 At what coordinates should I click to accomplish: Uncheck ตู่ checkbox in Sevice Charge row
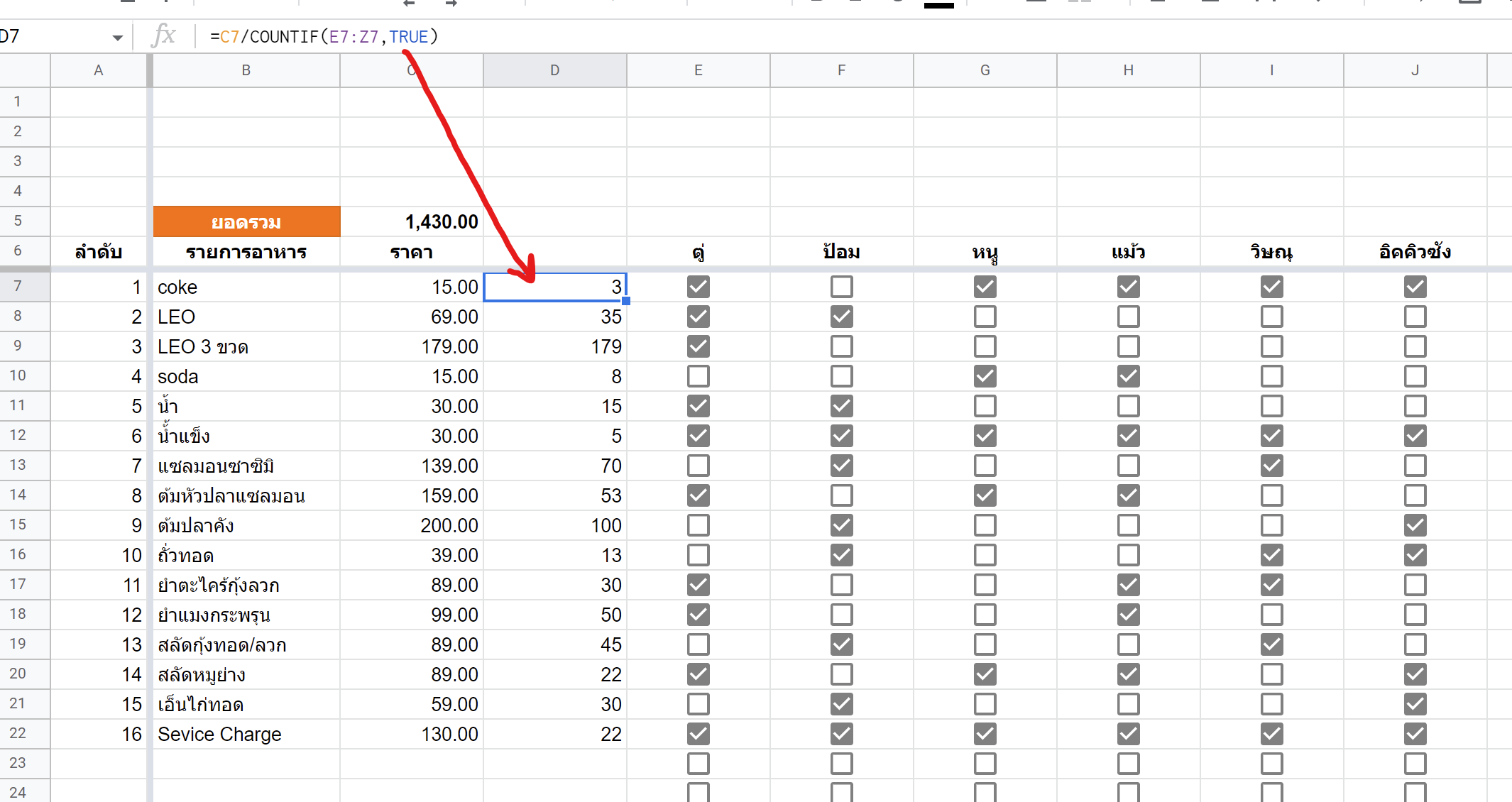coord(699,734)
